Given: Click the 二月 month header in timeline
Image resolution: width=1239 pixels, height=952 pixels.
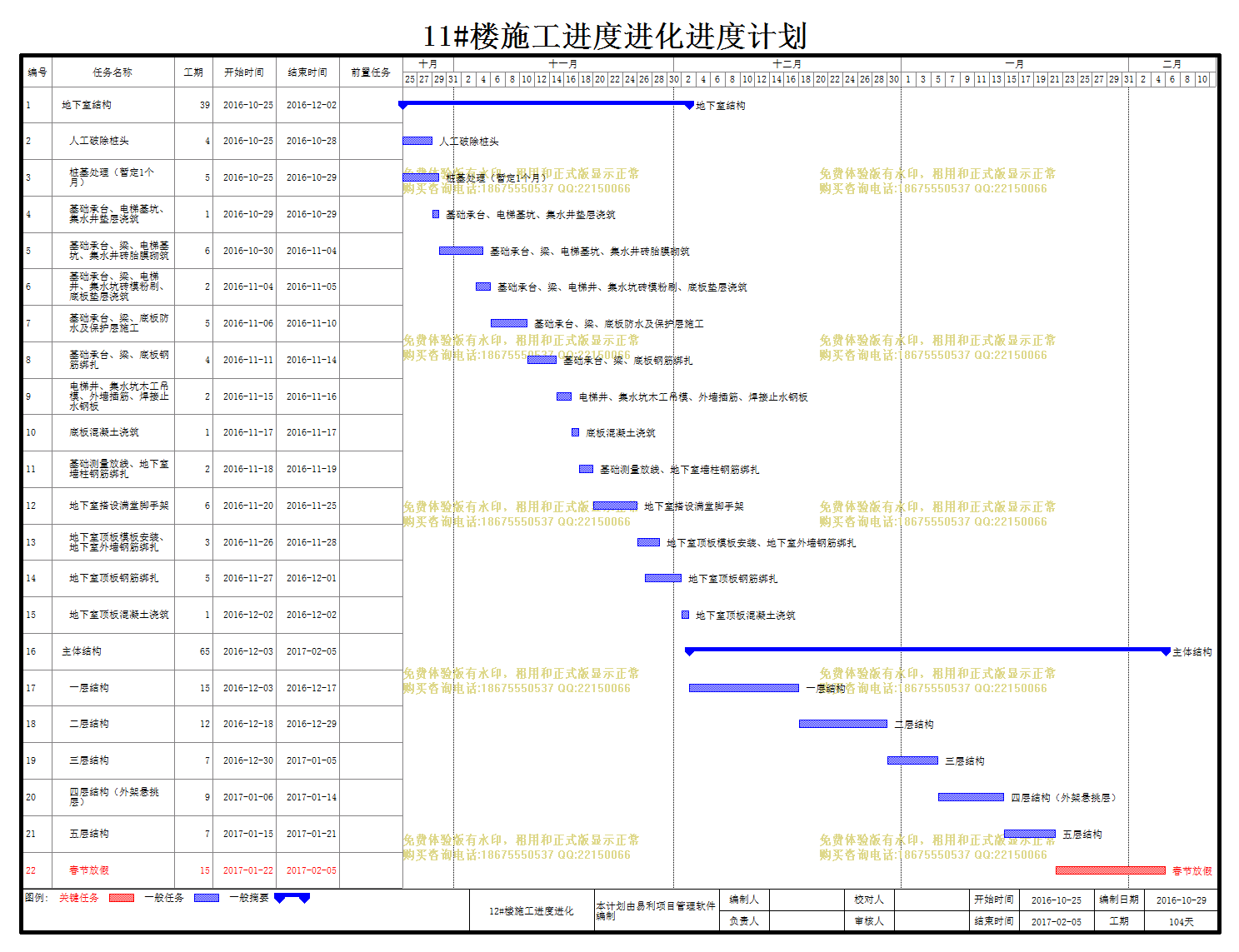Looking at the screenshot, I should [x=1172, y=64].
